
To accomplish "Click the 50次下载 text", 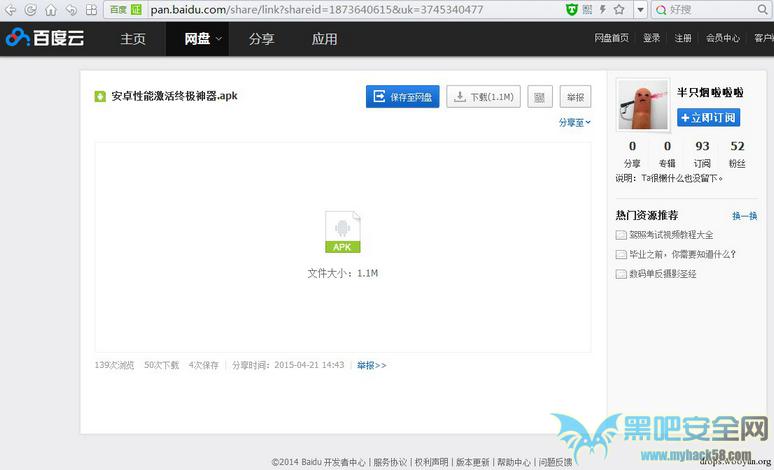I will point(161,365).
